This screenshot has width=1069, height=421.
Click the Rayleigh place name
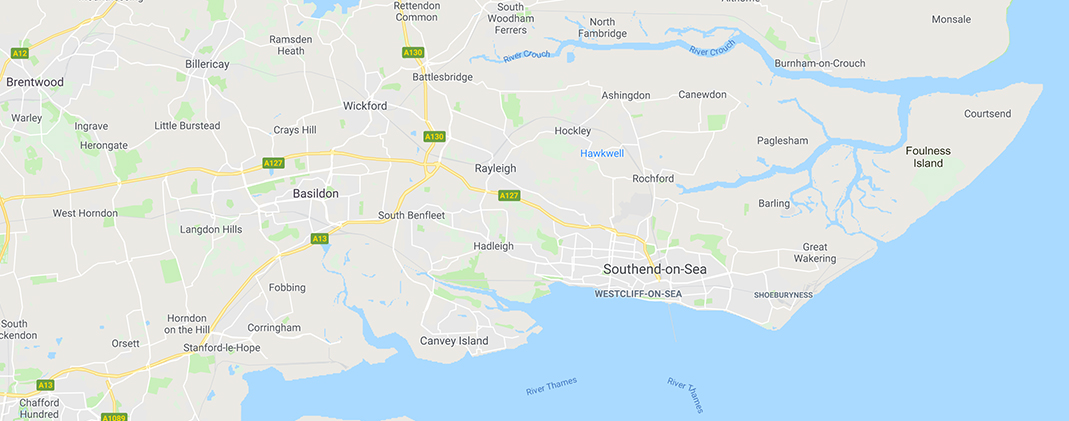tap(496, 168)
